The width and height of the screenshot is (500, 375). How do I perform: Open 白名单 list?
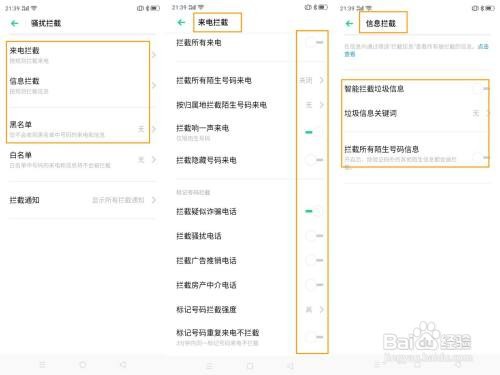tap(83, 160)
